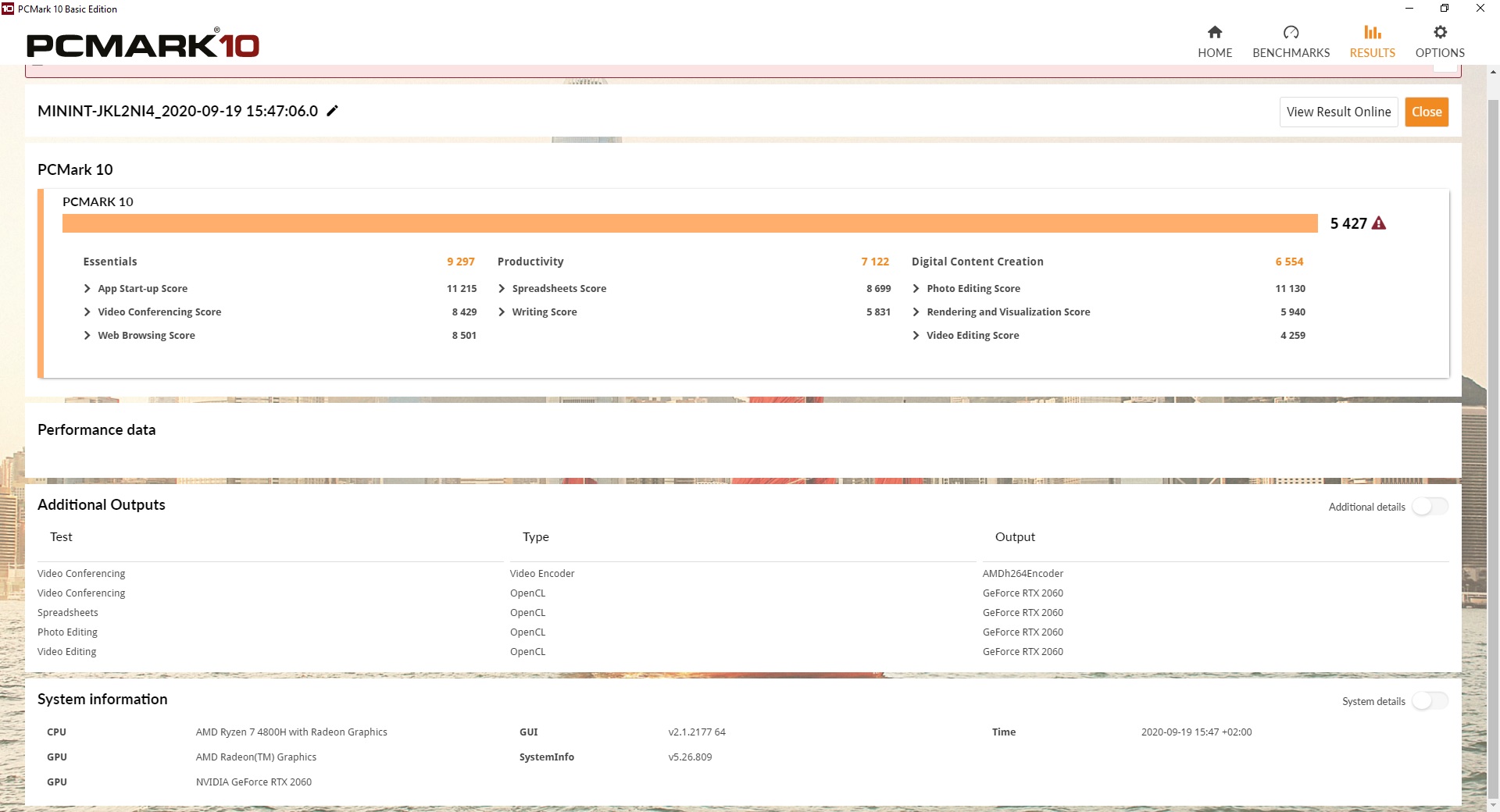Expand the Photo Editing Score row

coord(916,289)
